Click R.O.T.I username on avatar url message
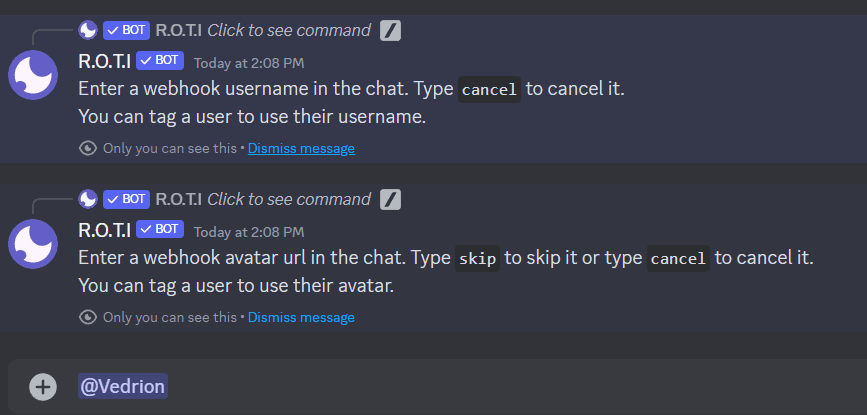Viewport: 867px width, 415px height. tap(105, 229)
